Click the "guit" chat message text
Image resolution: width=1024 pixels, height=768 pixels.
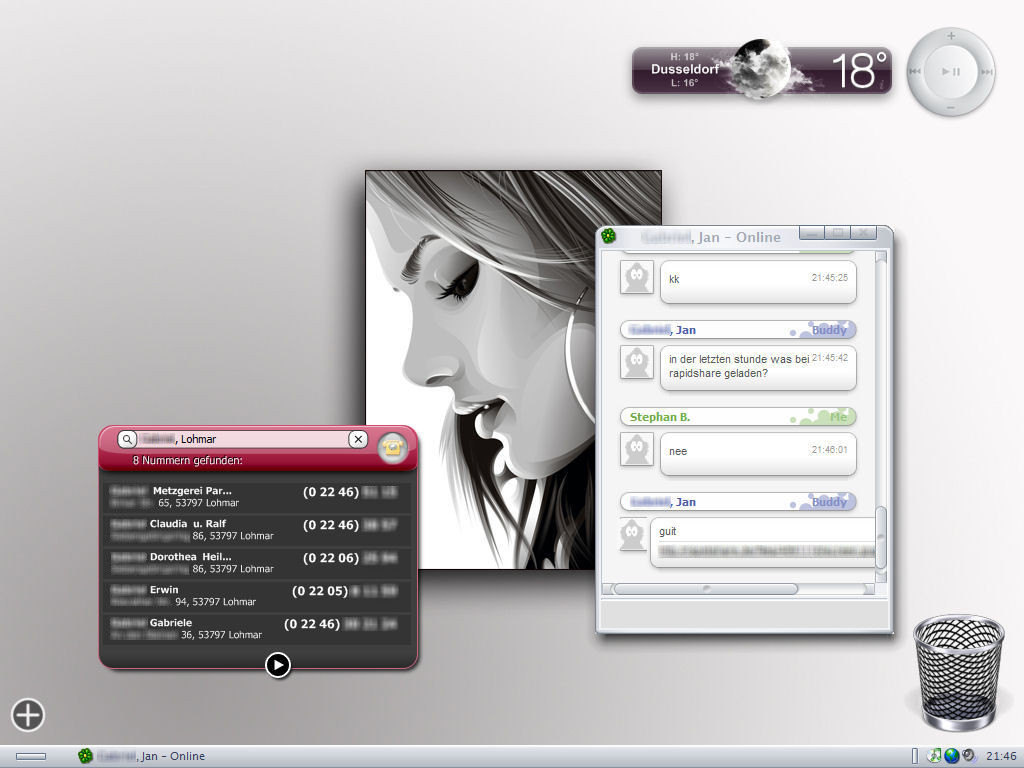[x=667, y=532]
